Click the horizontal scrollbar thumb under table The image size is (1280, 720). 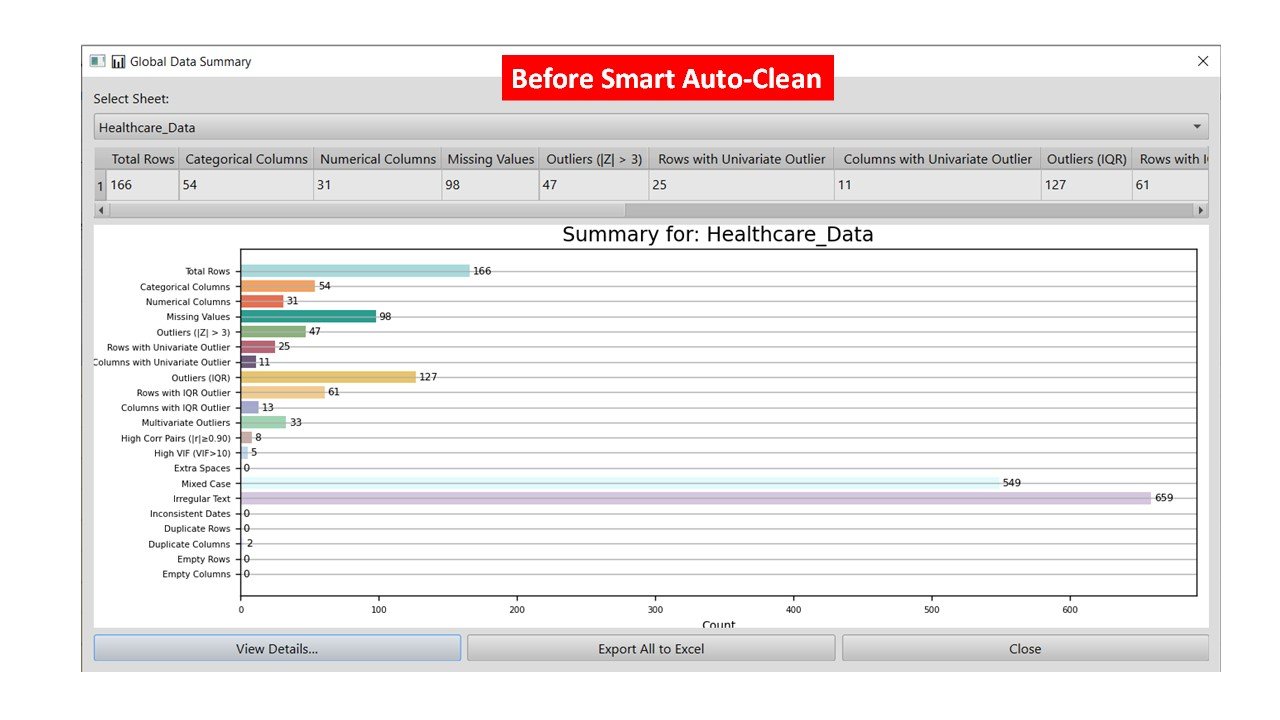point(366,211)
